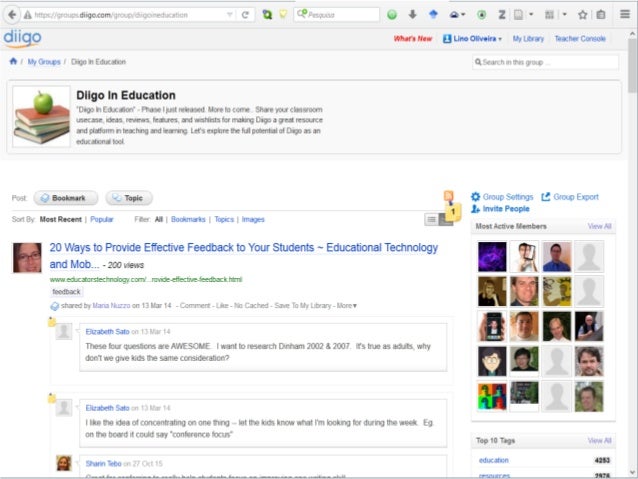The image size is (638, 479).
Task: Click the Topic post button
Action: 129,198
